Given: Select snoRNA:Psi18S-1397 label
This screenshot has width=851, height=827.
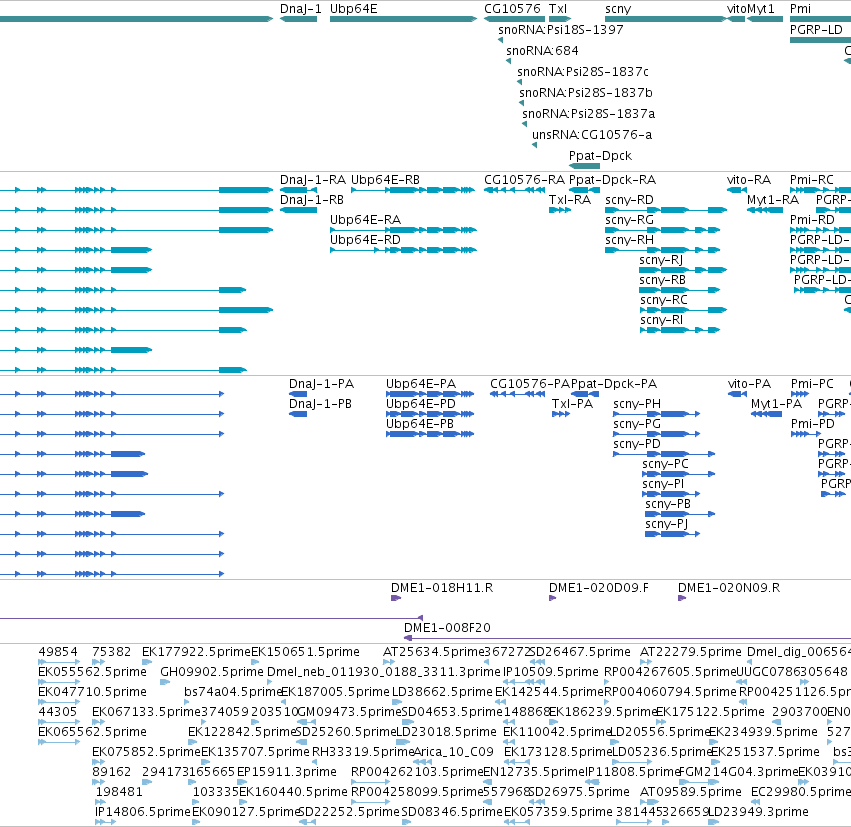Looking at the screenshot, I should coord(561,30).
